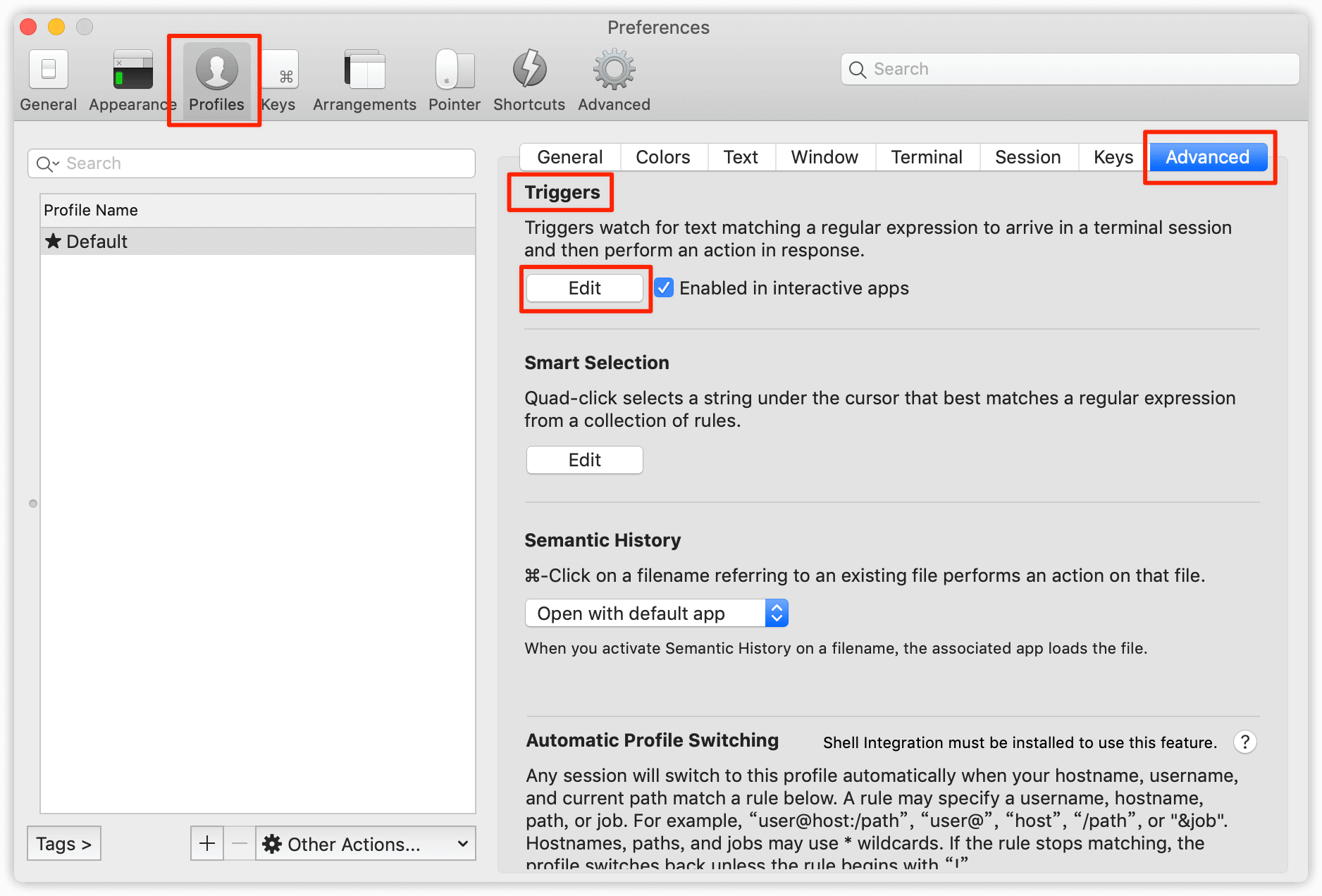This screenshot has height=896, width=1322.
Task: Switch to the Terminal tab
Action: pyautogui.click(x=927, y=157)
